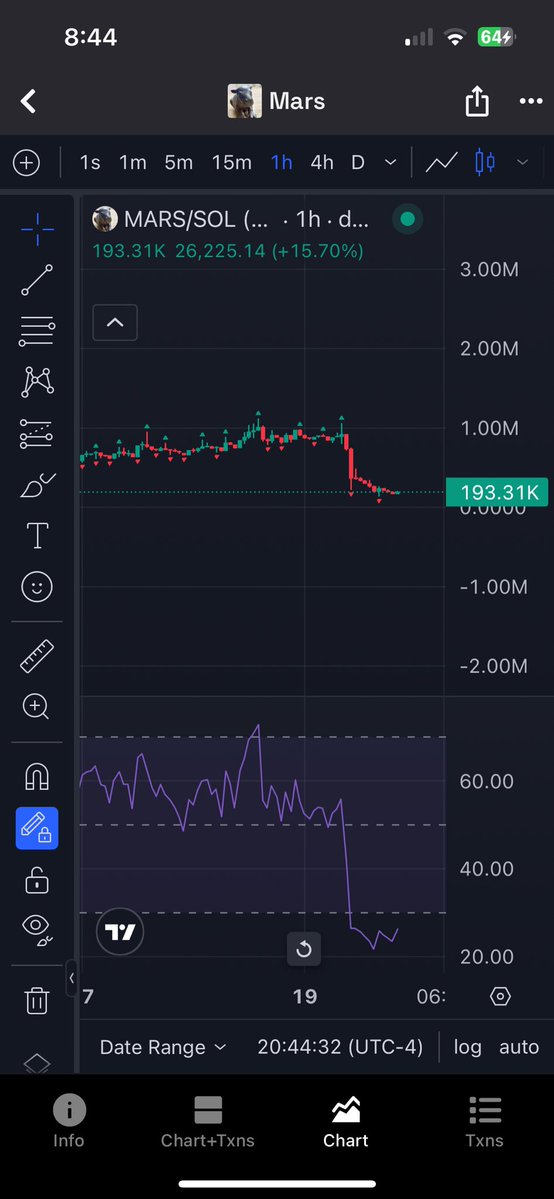This screenshot has width=554, height=1199.
Task: Select the Text annotation tool
Action: [37, 536]
